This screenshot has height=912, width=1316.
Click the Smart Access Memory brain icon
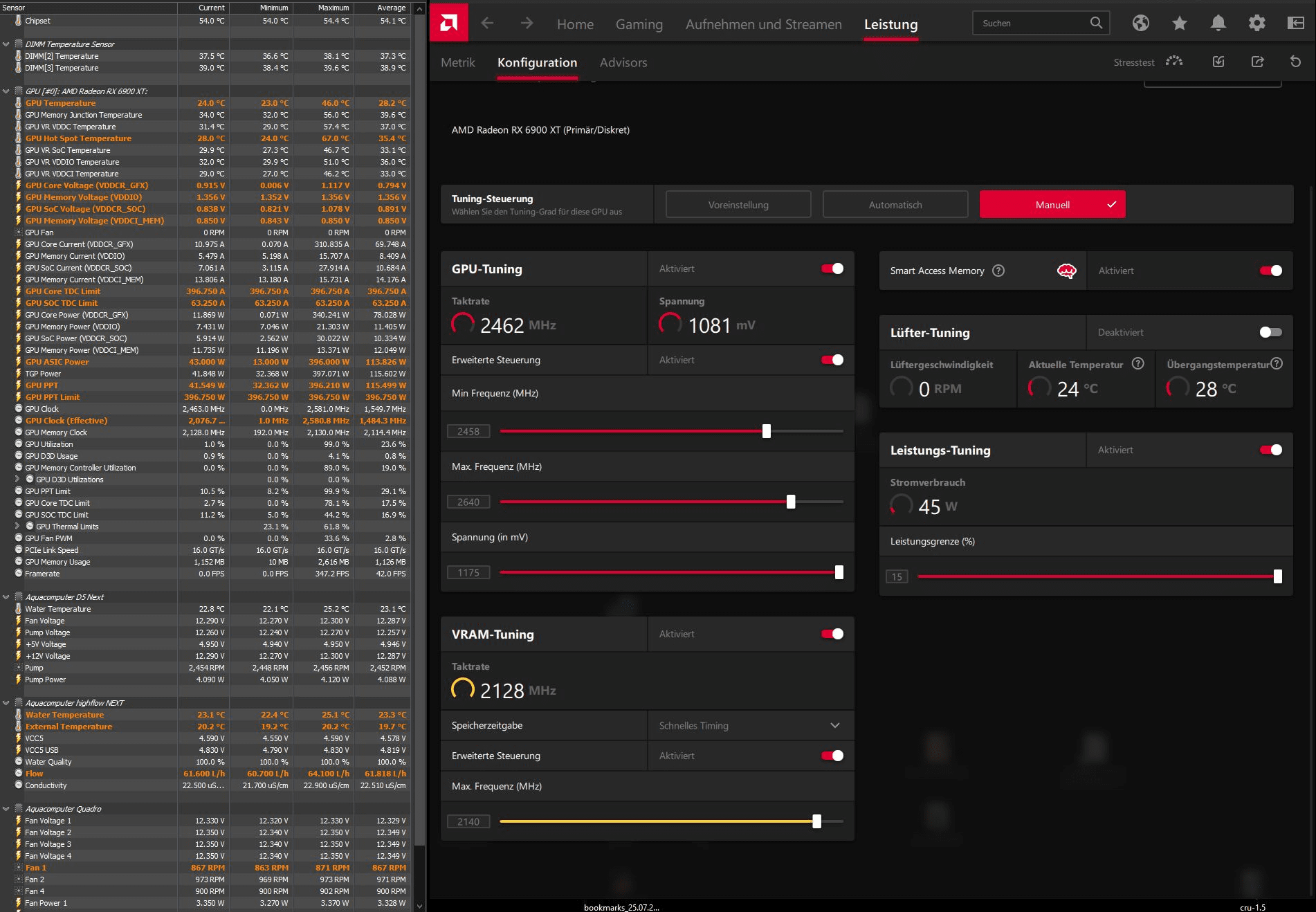[x=1067, y=271]
